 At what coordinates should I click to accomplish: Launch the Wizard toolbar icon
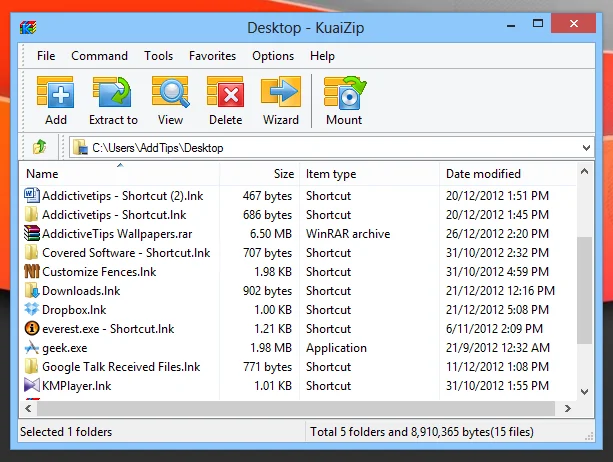pos(281,91)
